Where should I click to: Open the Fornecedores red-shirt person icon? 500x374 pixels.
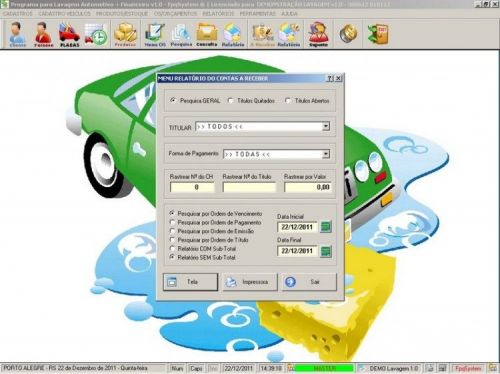click(43, 34)
